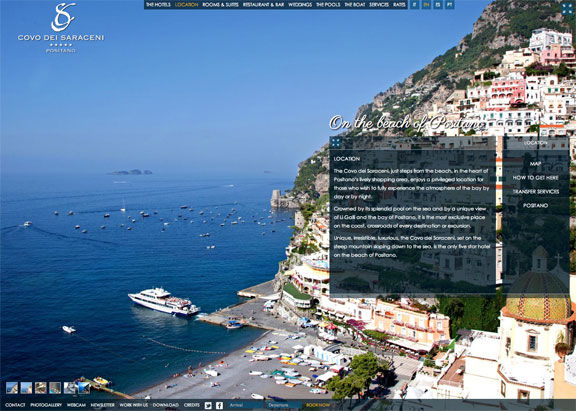Go to Restaurant & Bar menu item
The width and height of the screenshot is (576, 411).
tap(263, 5)
